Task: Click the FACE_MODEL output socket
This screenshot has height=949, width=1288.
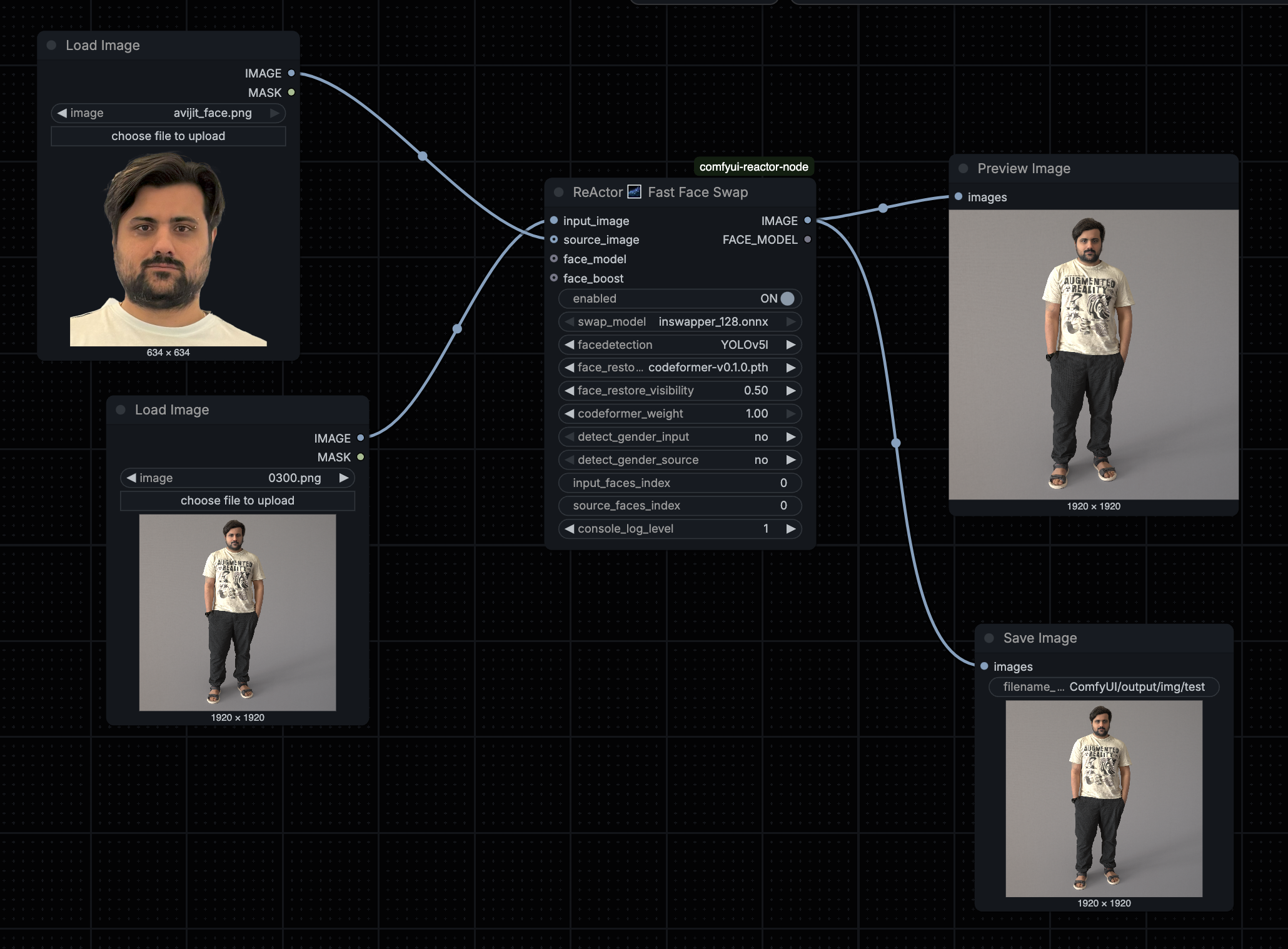Action: click(x=807, y=239)
